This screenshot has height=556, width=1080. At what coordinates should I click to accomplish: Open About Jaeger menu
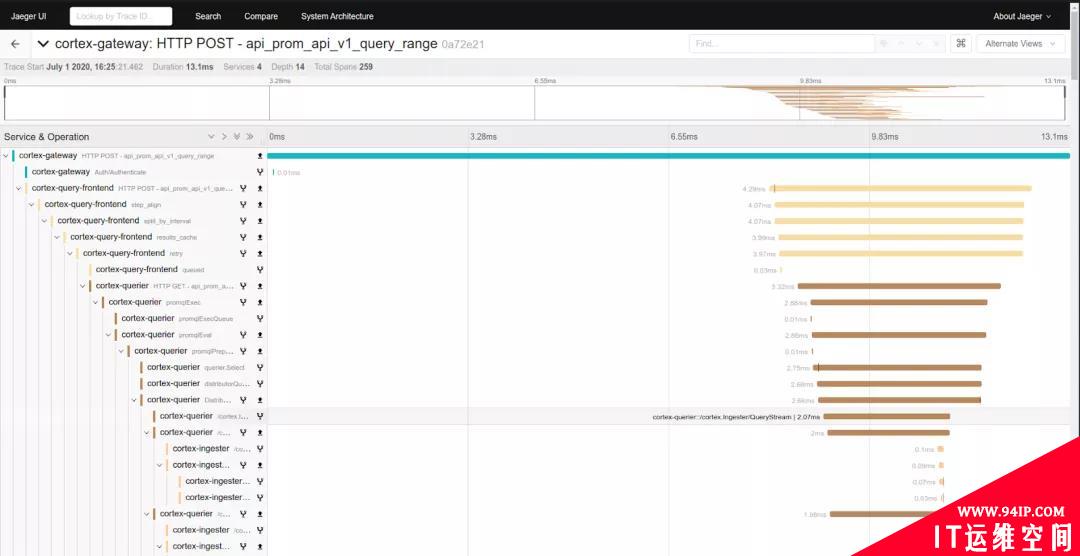1022,16
